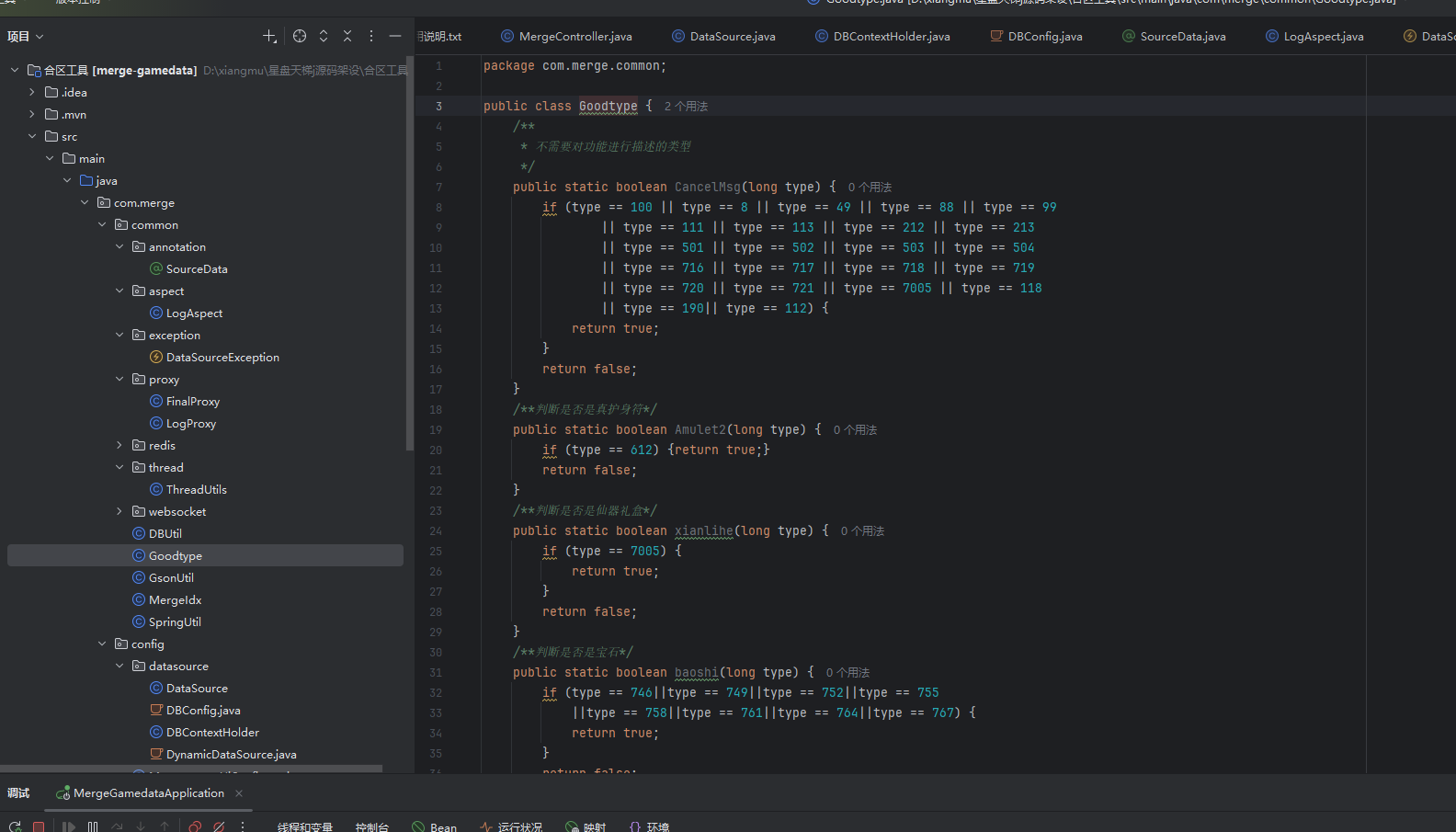Click the ThreadUtils class icon in tree
Screen dimensions: 1456x832
tap(156, 489)
